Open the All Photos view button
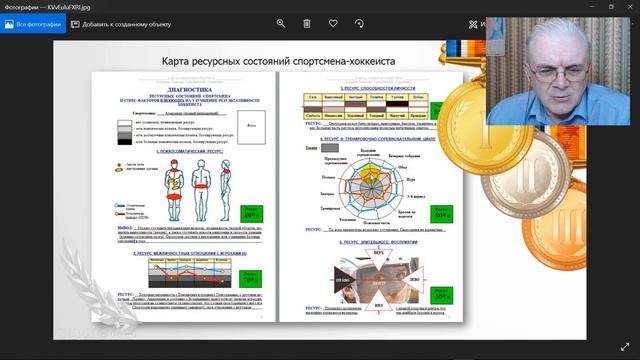 point(33,24)
